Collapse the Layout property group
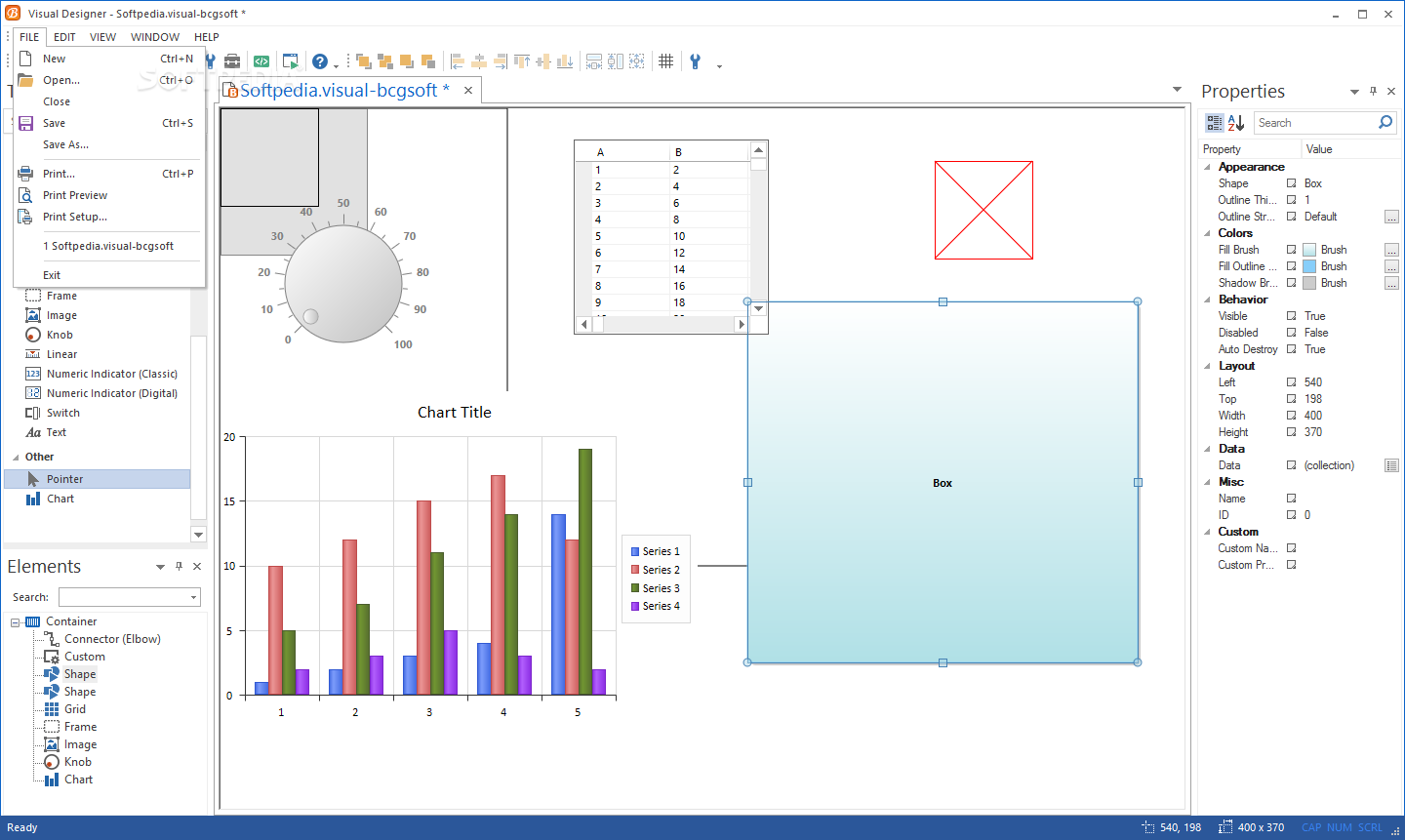The width and height of the screenshot is (1405, 840). 1207,366
